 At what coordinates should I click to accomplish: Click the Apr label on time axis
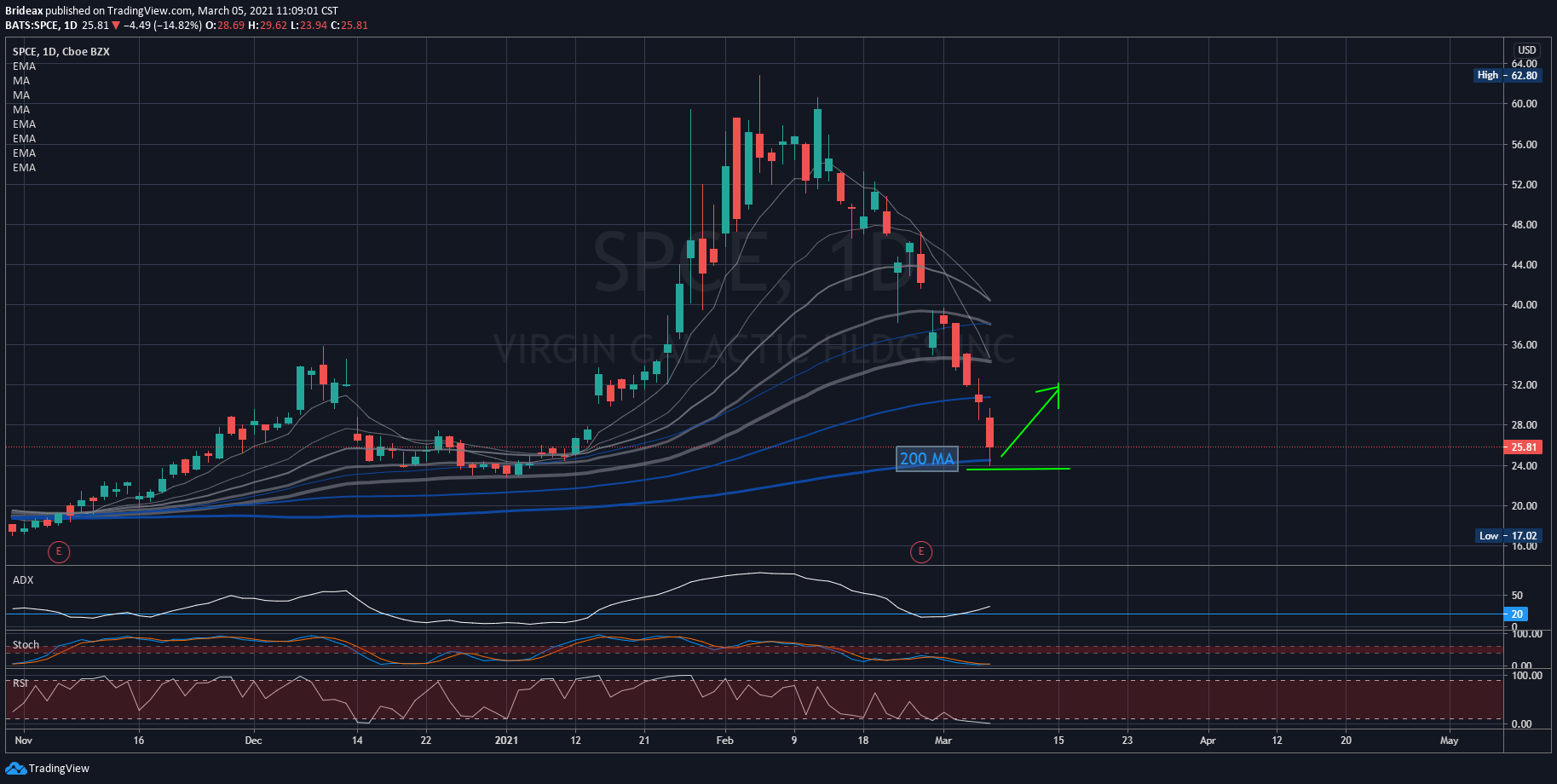pyautogui.click(x=1208, y=741)
